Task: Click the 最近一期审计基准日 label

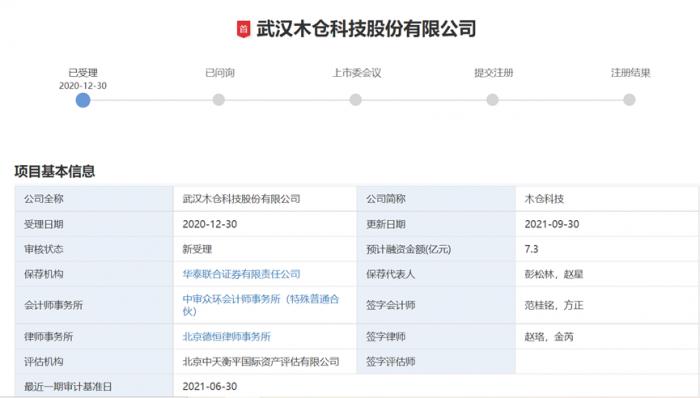Action: 68,386
